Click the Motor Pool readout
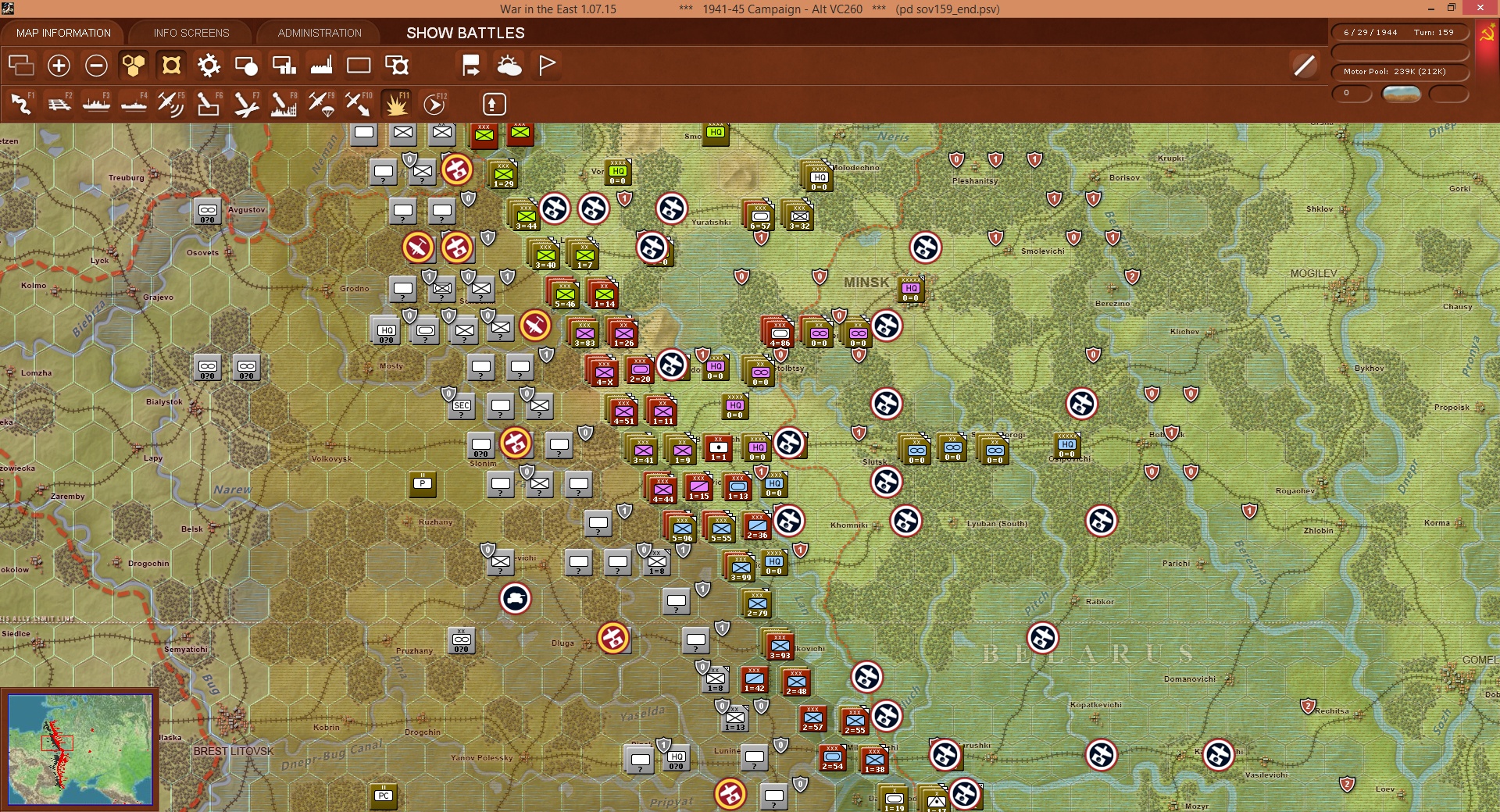Viewport: 1500px width, 812px height. click(1399, 72)
